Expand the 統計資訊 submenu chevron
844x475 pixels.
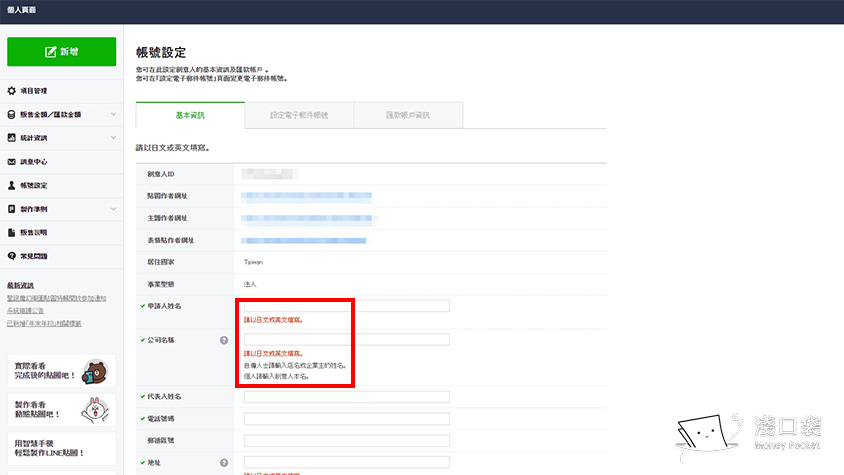pyautogui.click(x=113, y=138)
